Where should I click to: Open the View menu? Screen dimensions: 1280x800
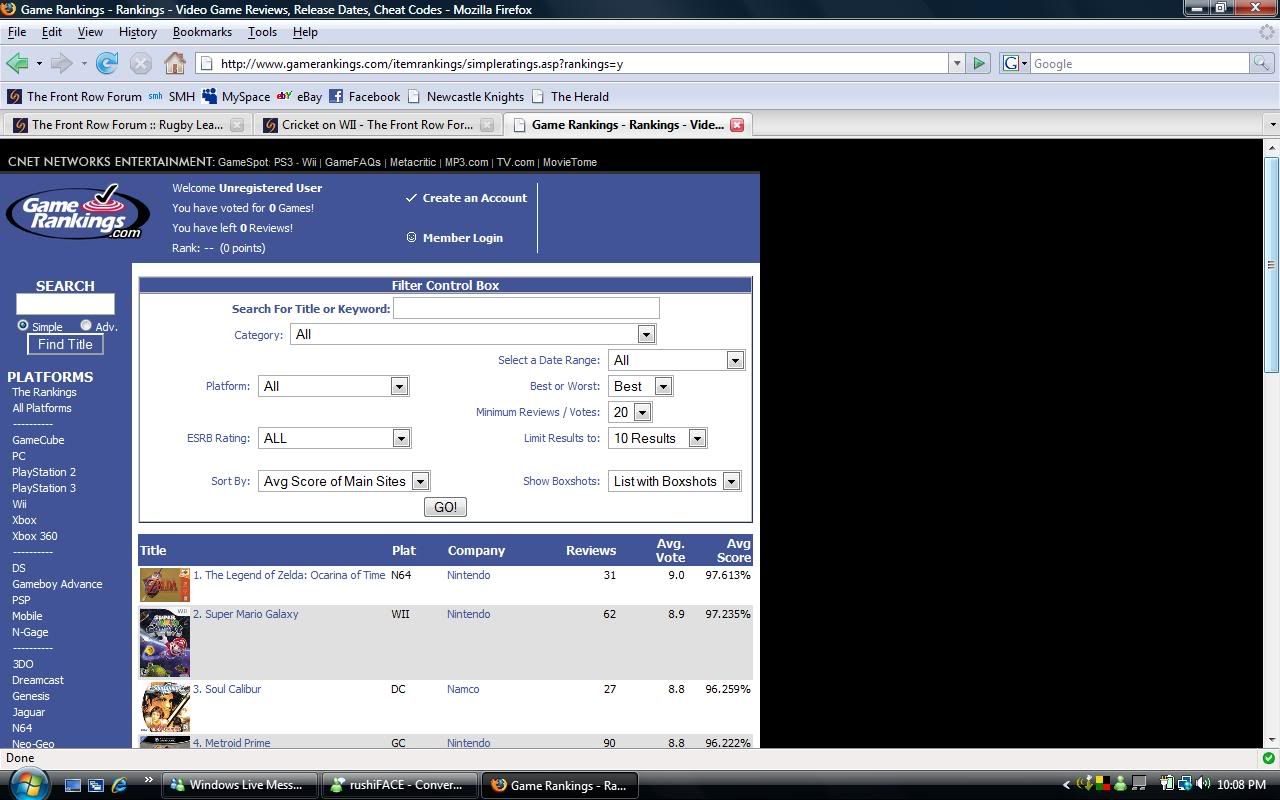tap(90, 31)
